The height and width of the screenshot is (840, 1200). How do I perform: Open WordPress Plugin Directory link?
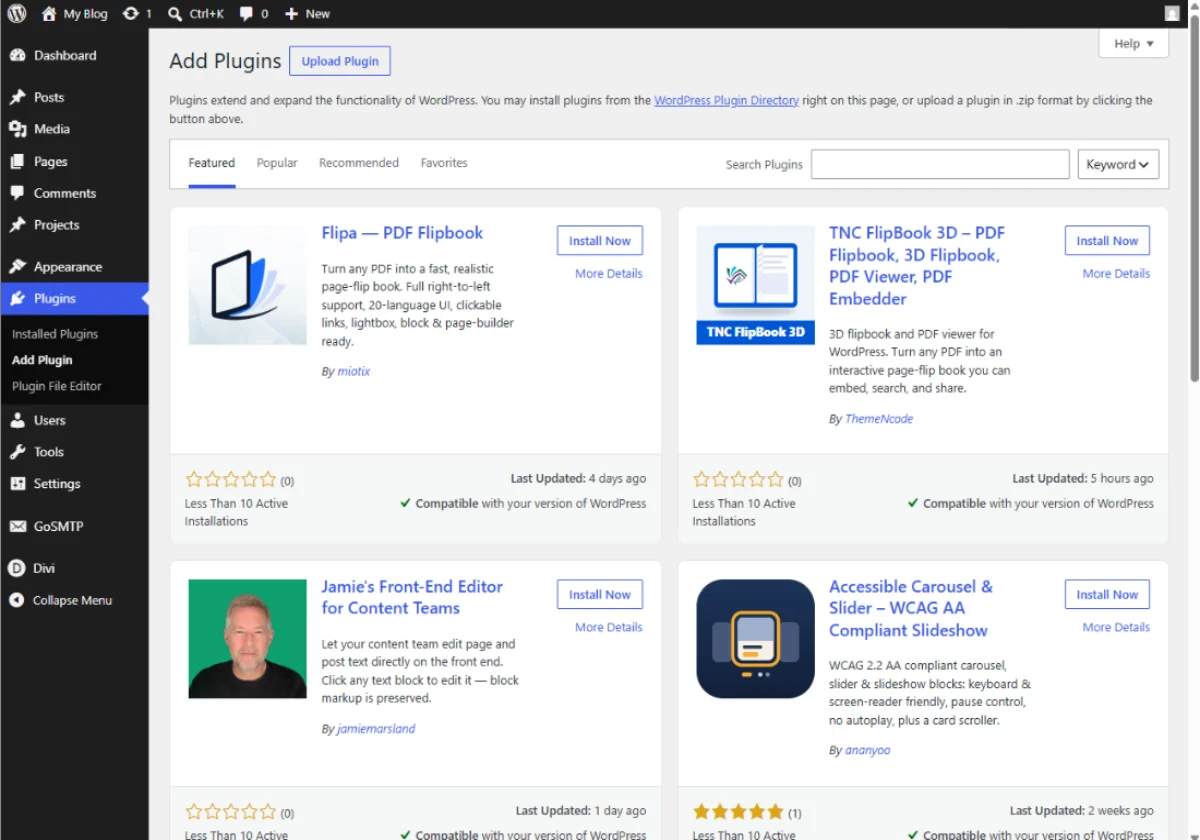tap(727, 100)
